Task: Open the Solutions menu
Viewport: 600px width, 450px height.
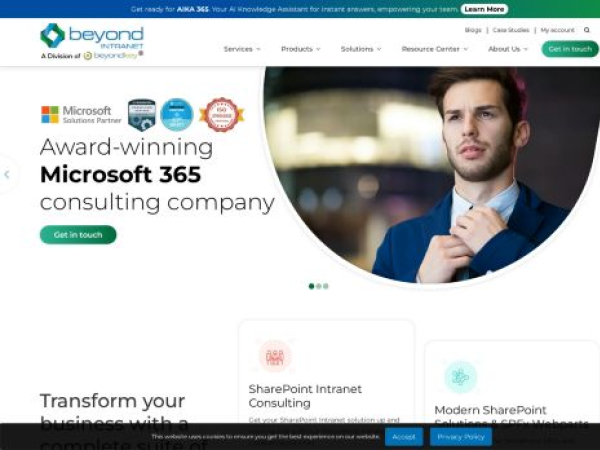Action: click(x=361, y=49)
